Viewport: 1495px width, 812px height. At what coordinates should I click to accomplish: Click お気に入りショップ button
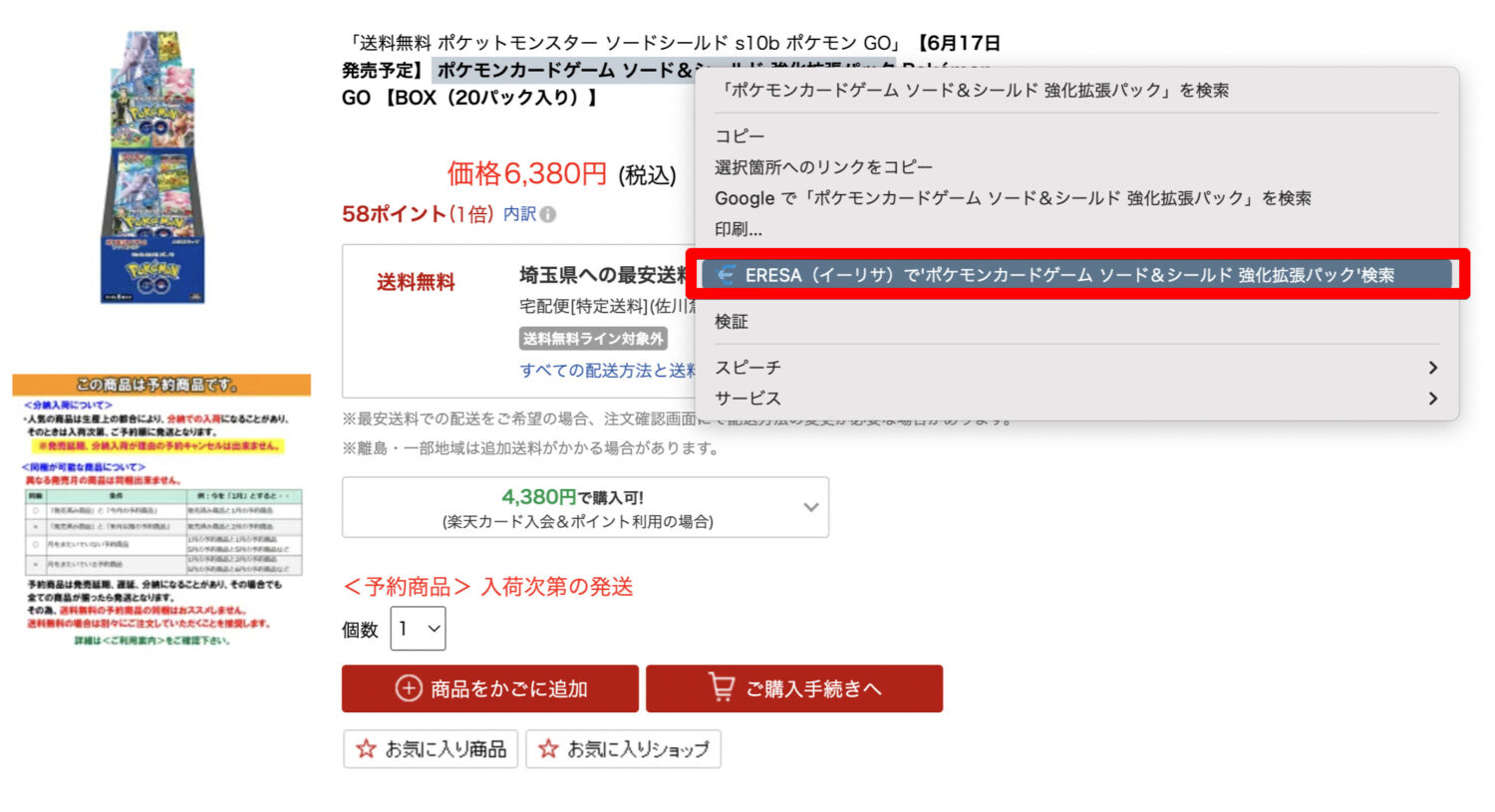pos(623,749)
